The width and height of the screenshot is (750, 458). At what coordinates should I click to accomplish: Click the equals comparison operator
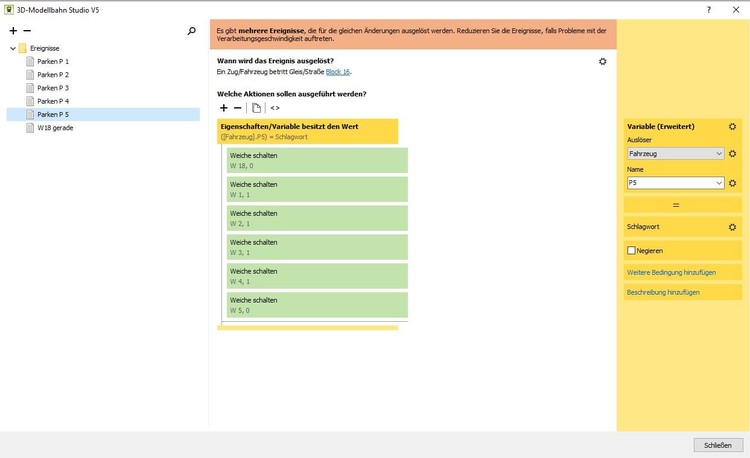point(683,205)
